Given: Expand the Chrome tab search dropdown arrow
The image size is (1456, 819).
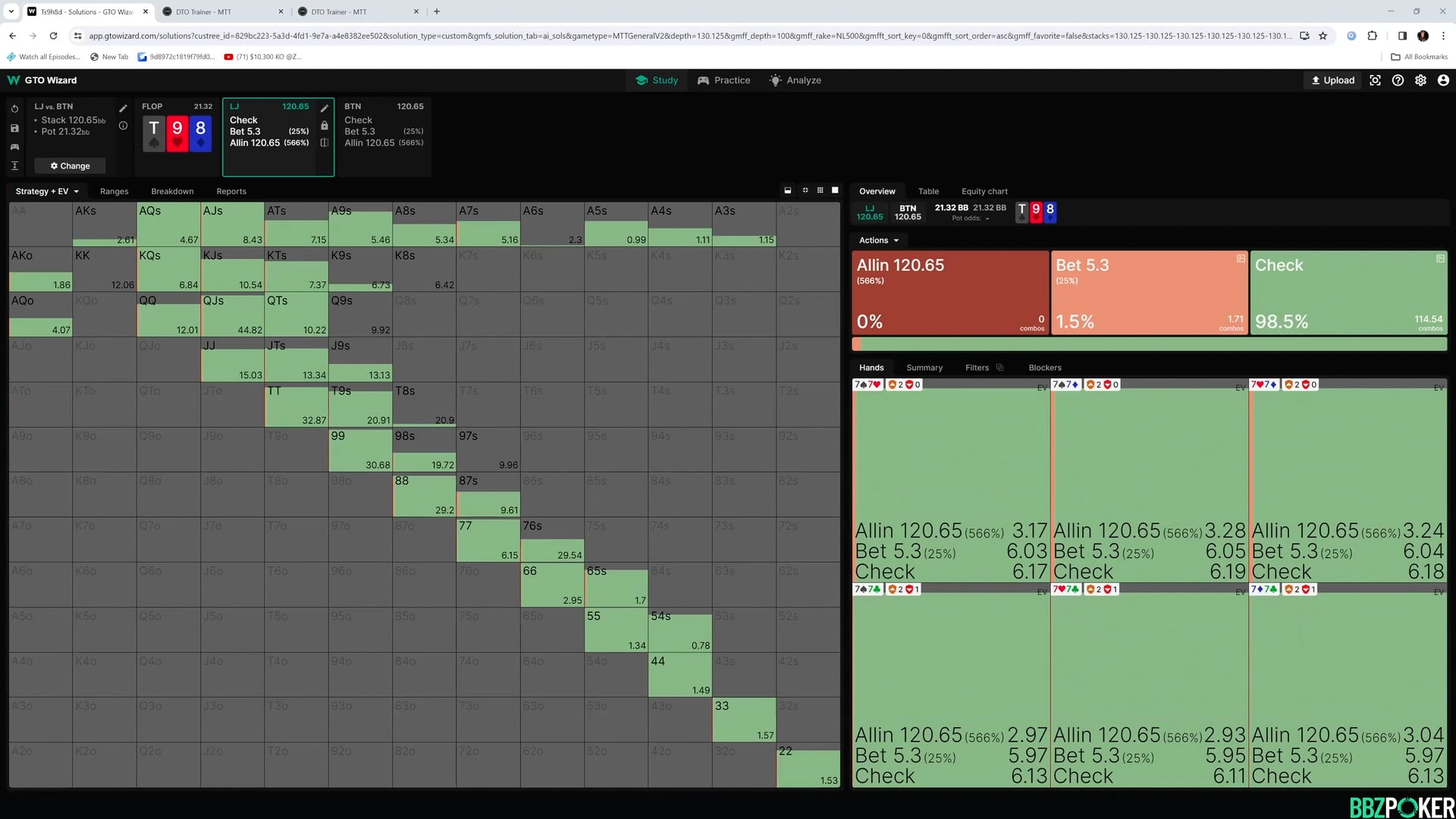Looking at the screenshot, I should tap(11, 11).
